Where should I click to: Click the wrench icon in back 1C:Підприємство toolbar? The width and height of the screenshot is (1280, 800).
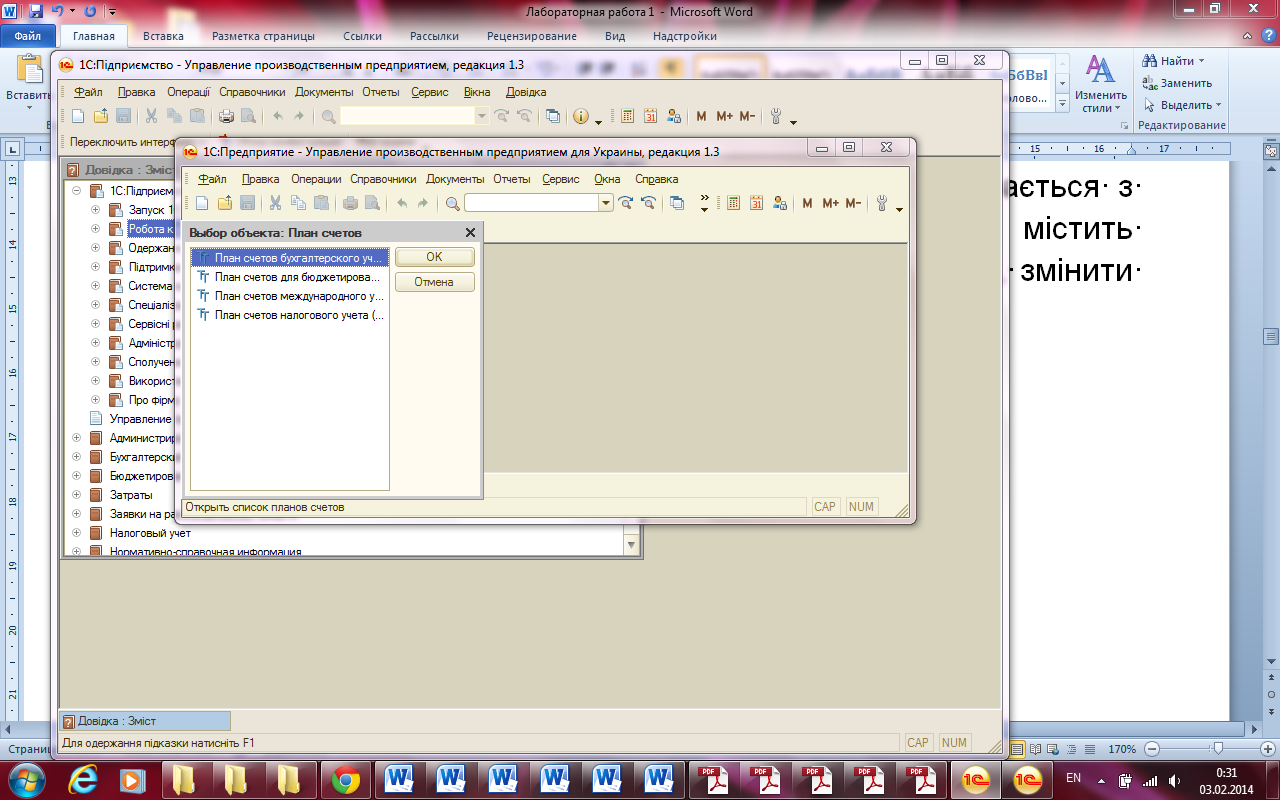[x=776, y=116]
